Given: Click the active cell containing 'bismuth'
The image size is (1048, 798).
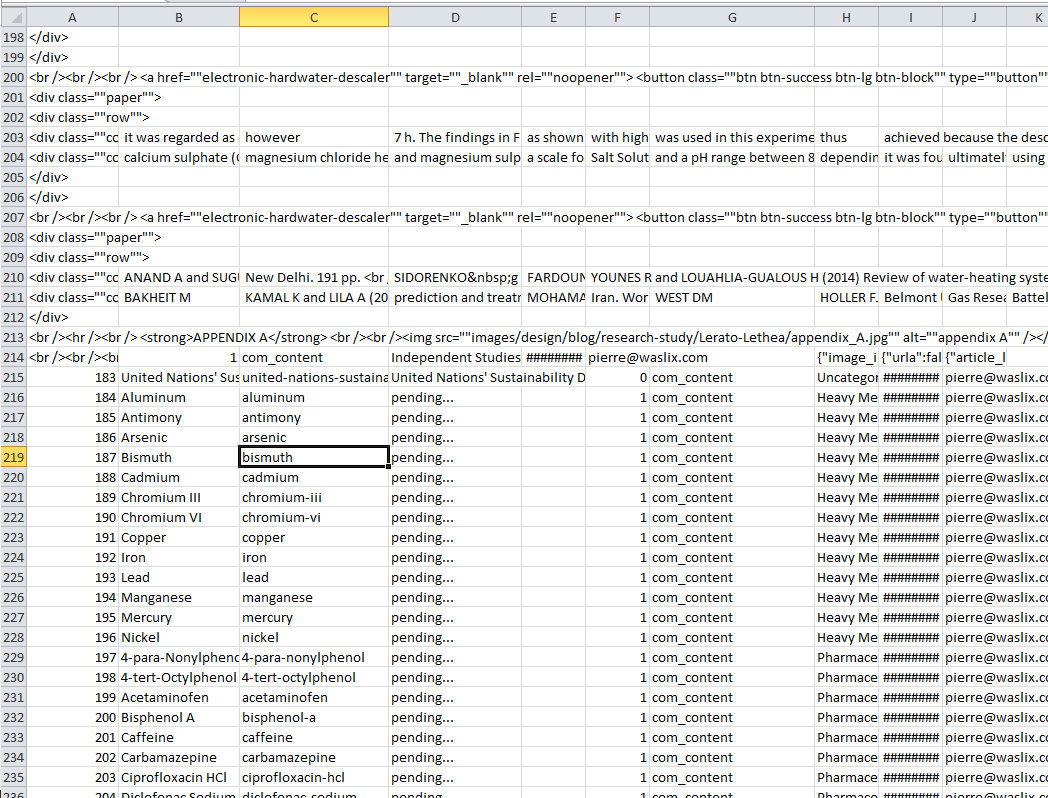Looking at the screenshot, I should [313, 457].
